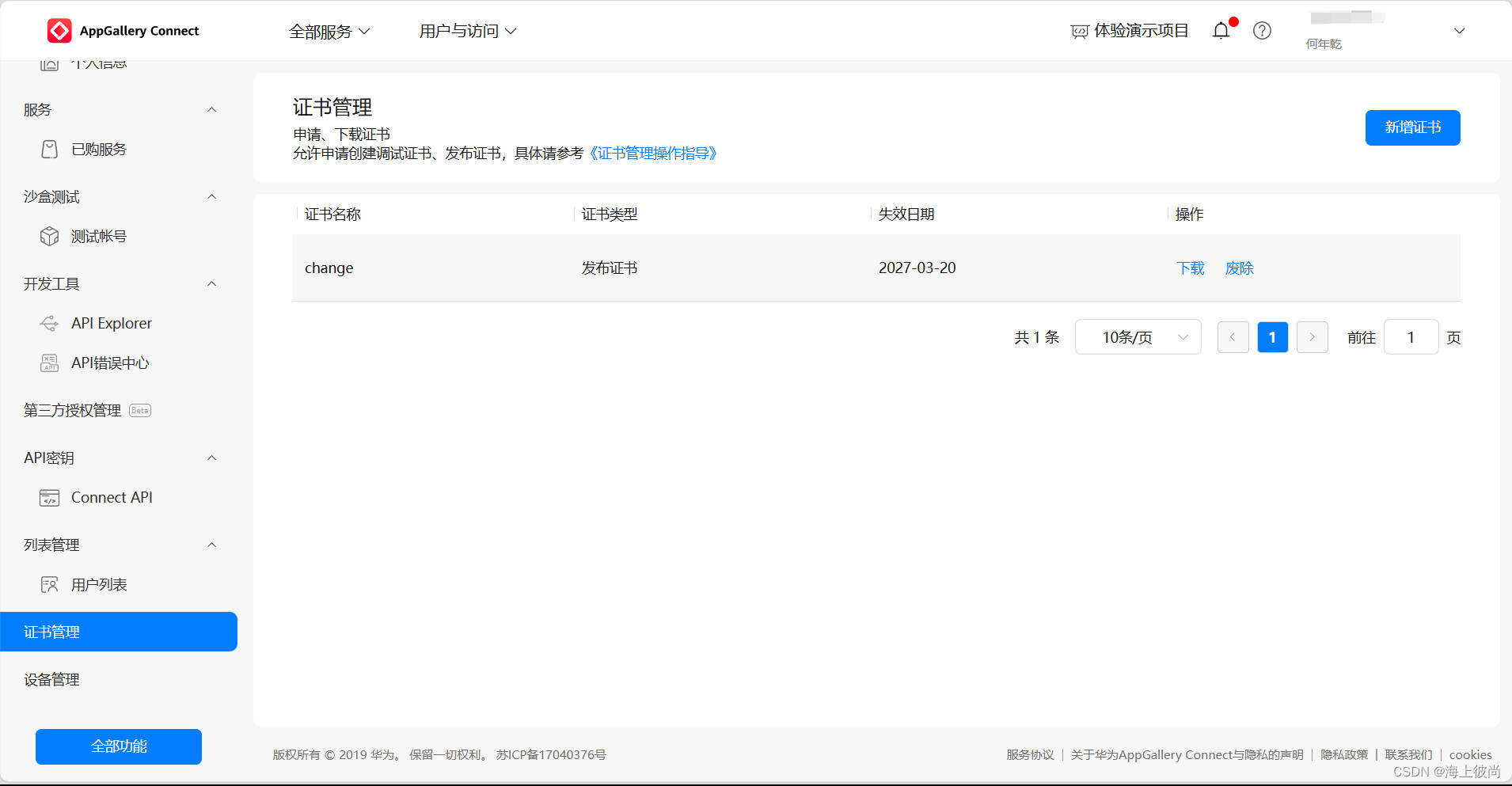Focus the 前往 page number input
Image resolution: width=1512 pixels, height=786 pixels.
pos(1411,337)
